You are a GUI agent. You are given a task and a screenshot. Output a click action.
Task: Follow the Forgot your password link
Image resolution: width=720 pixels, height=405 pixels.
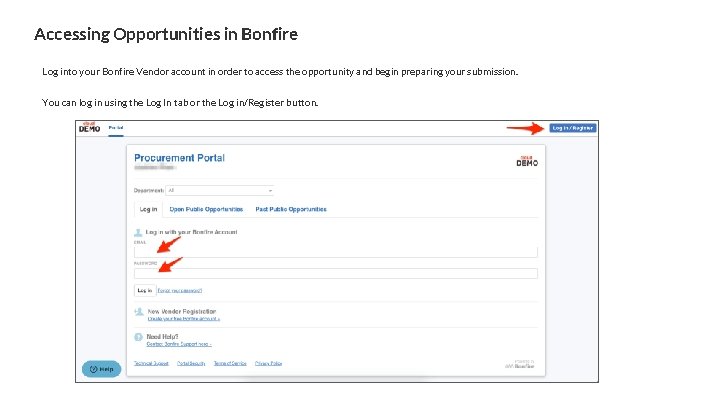click(180, 290)
